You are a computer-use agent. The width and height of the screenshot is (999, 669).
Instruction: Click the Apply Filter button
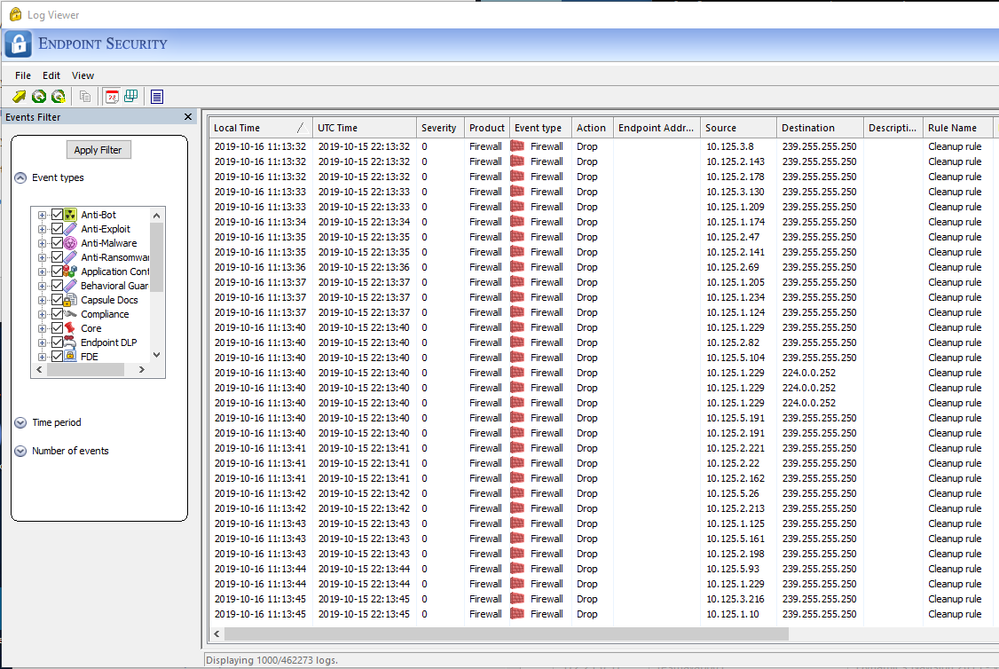coord(98,150)
